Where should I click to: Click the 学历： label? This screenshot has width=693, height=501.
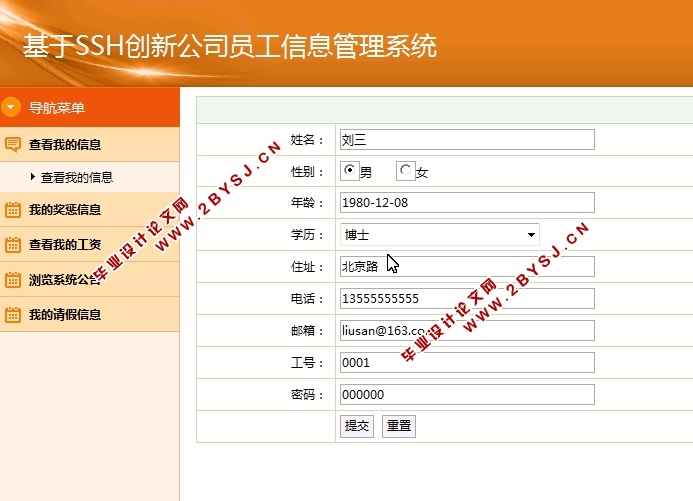tap(307, 235)
